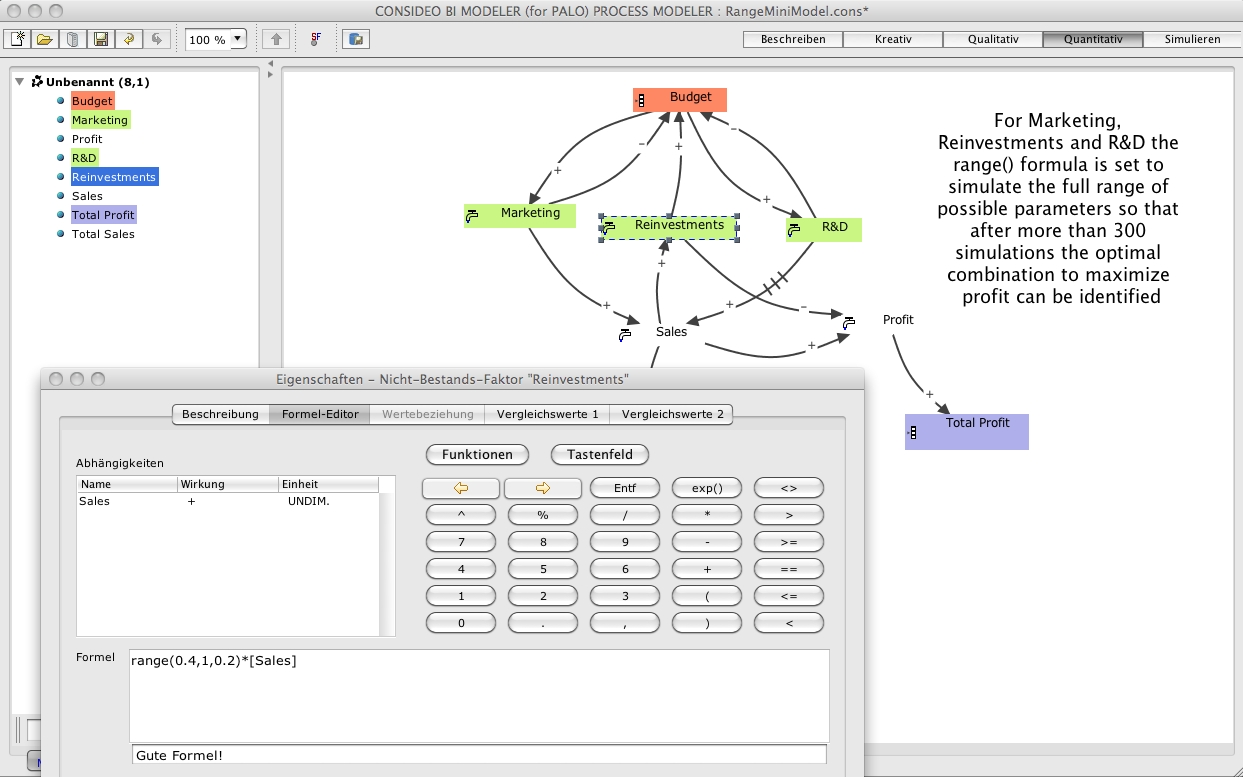Screen dimensions: 1243x777
Task: Click the flow faucet icon on Marketing node
Action: (x=472, y=214)
